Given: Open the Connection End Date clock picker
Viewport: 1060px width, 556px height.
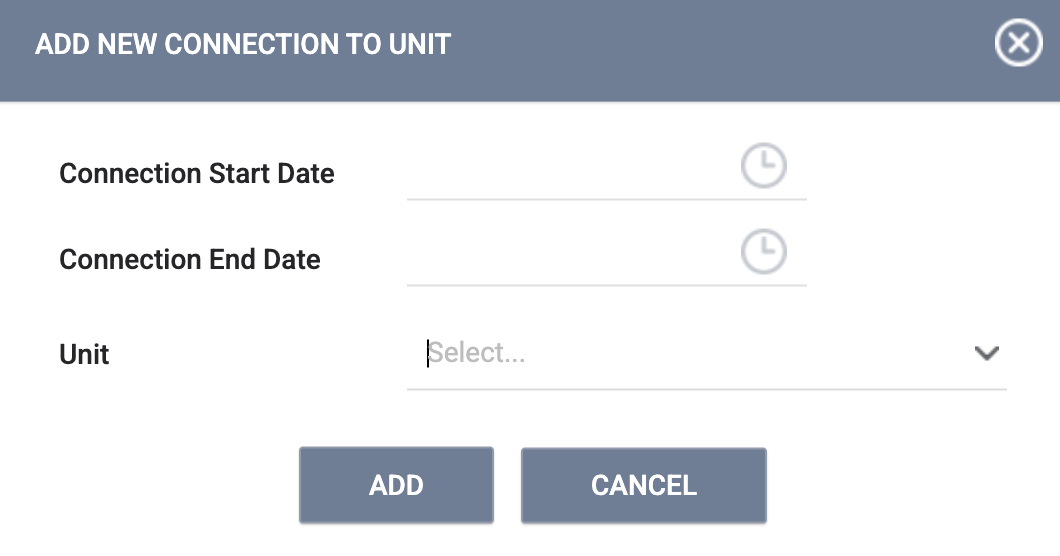Looking at the screenshot, I should click(x=763, y=251).
